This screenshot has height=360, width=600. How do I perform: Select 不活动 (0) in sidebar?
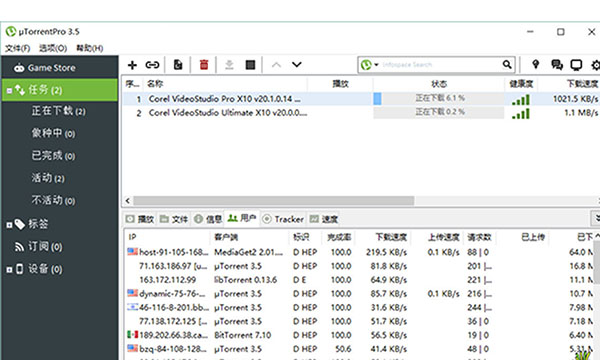pyautogui.click(x=53, y=200)
